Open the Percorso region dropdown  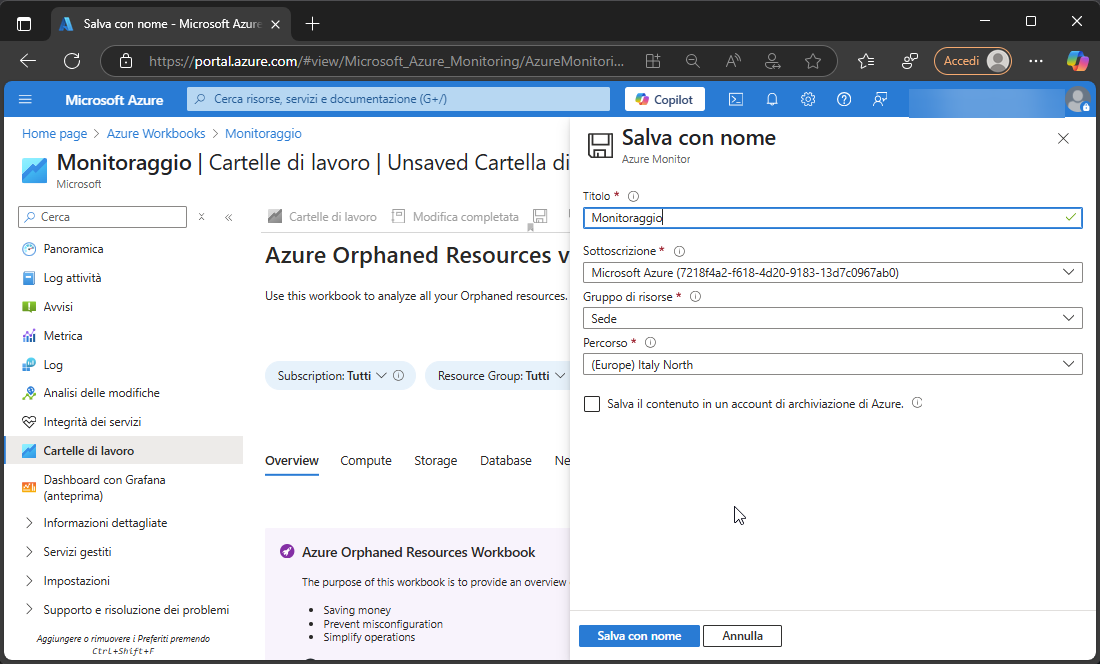coord(832,365)
